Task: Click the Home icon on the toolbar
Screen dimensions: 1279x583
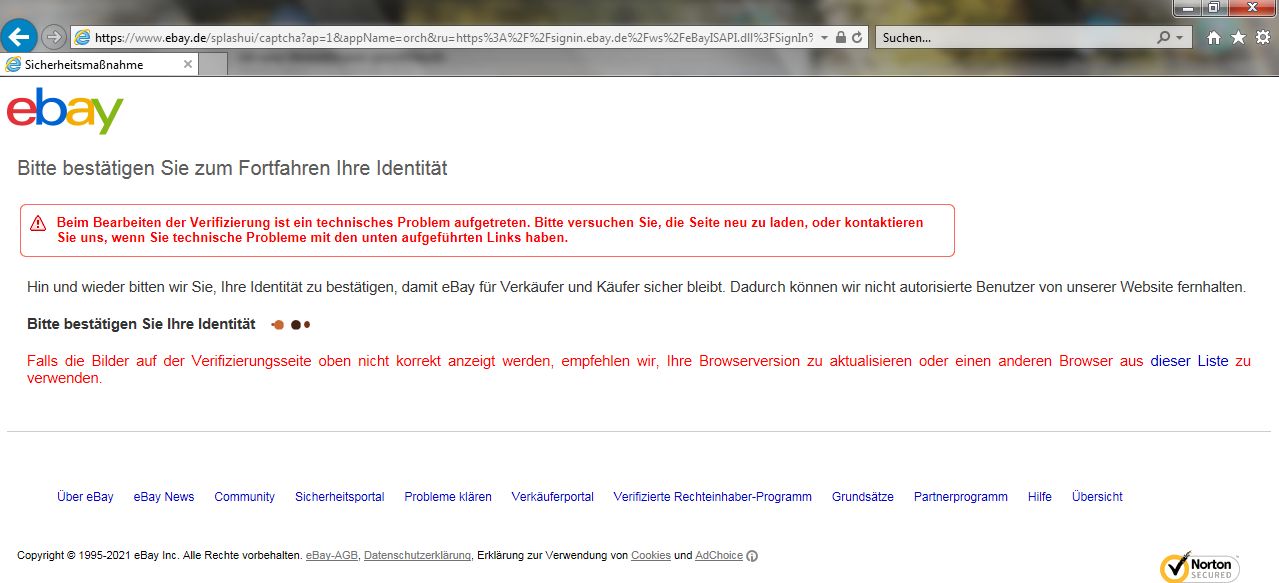Action: pos(1211,37)
